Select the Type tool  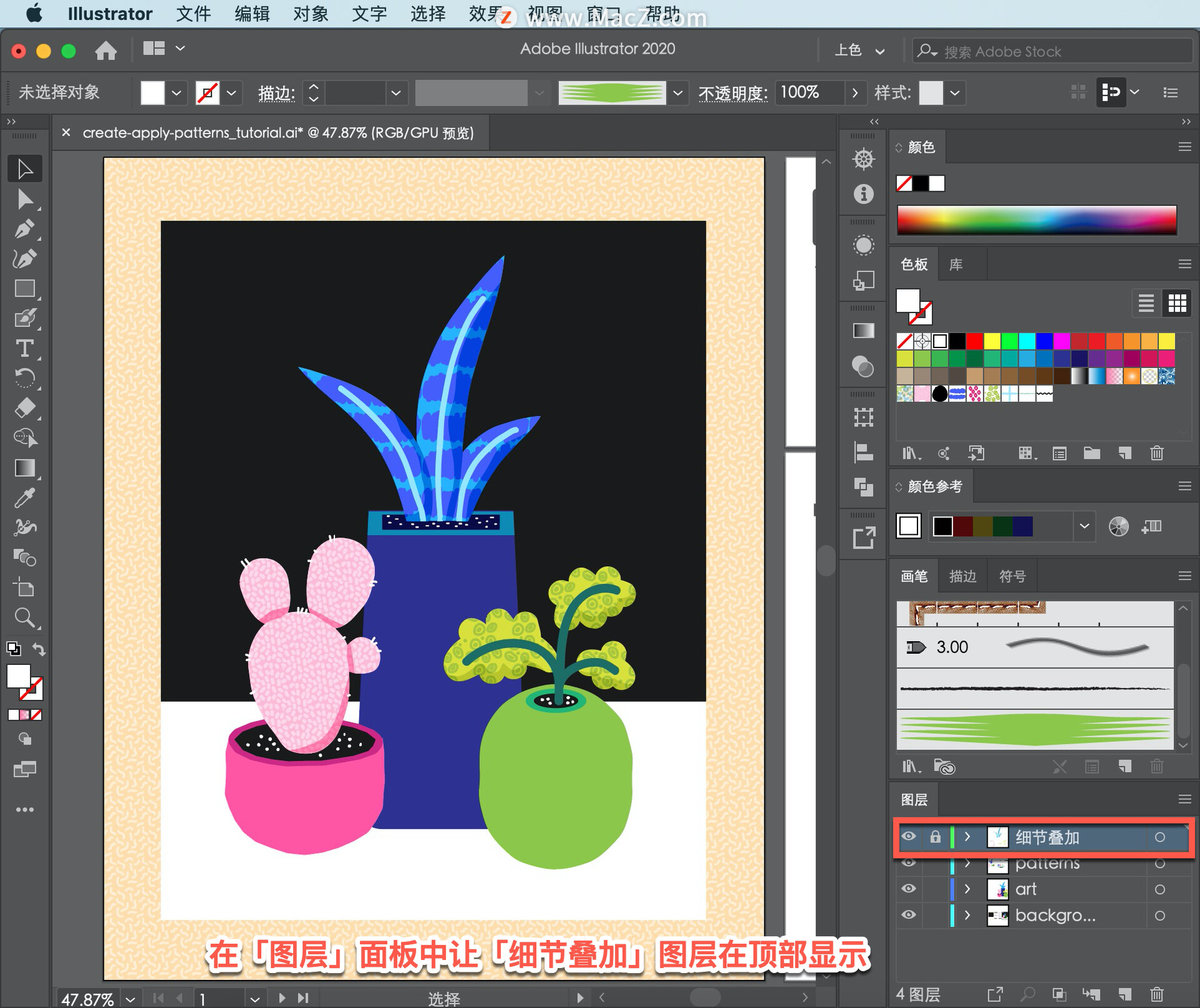click(24, 348)
